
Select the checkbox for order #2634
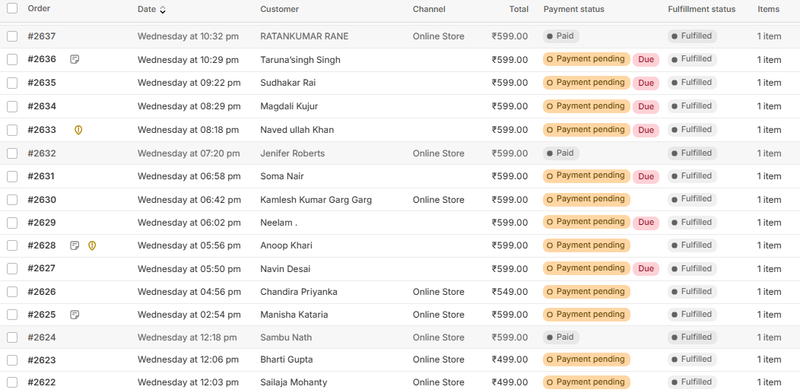[12, 106]
